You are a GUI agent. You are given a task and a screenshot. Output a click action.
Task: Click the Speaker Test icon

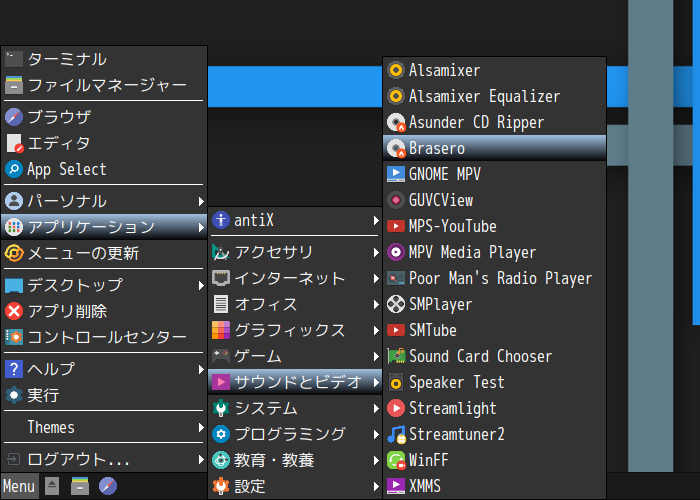[x=396, y=382]
